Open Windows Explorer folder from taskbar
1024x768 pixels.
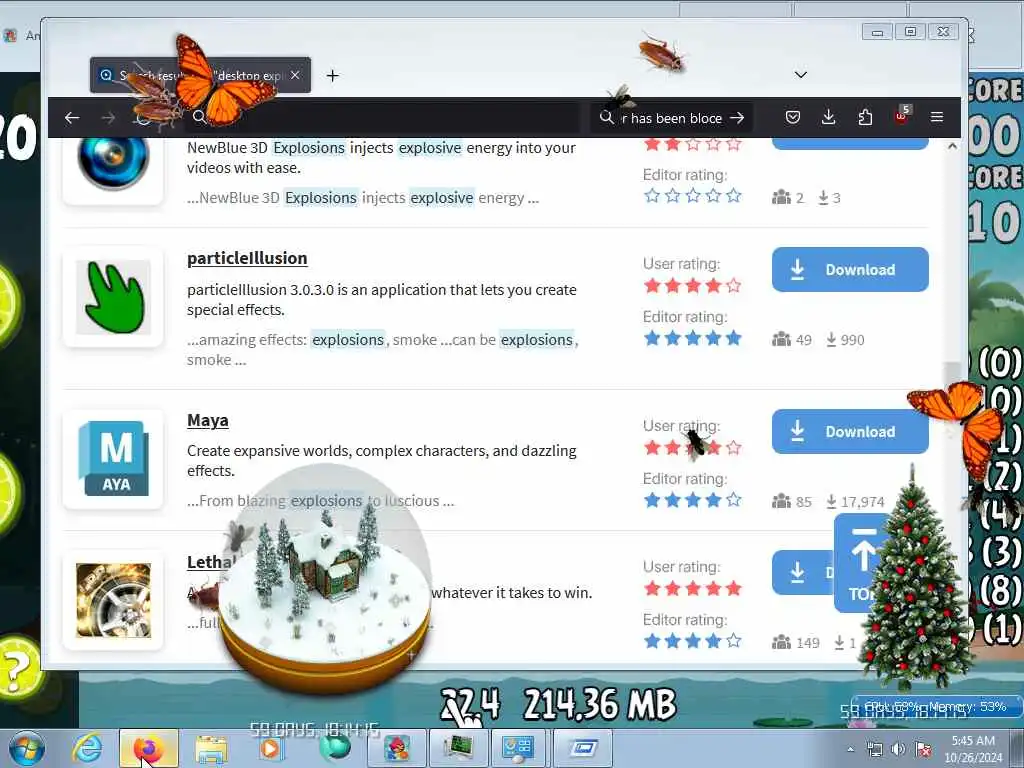[211, 749]
